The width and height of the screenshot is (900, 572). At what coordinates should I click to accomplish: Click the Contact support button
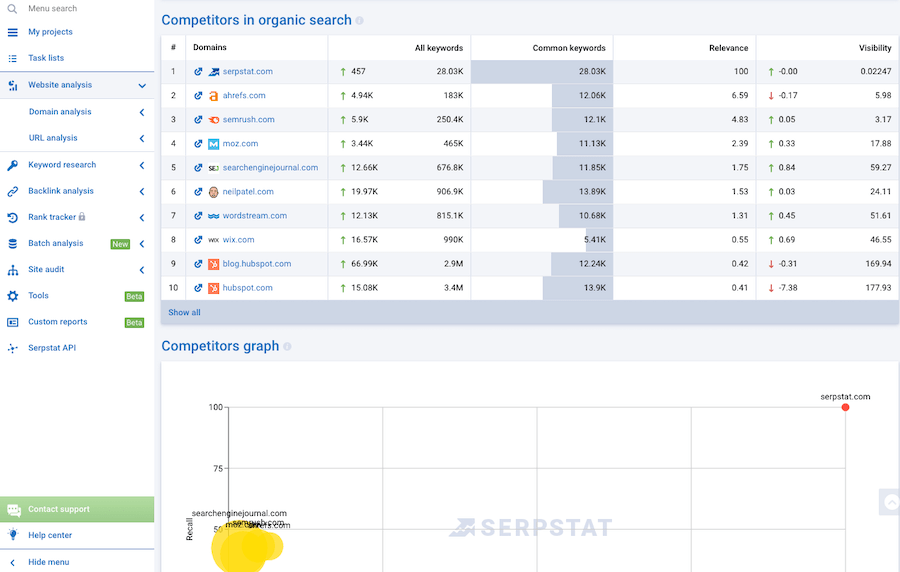click(77, 509)
